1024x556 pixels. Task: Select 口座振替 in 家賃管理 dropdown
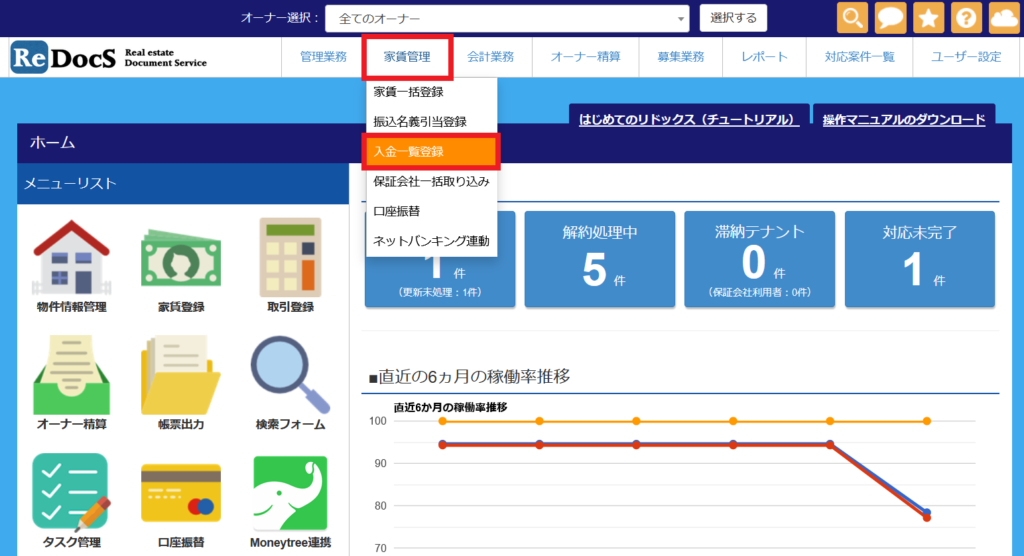[x=432, y=211]
